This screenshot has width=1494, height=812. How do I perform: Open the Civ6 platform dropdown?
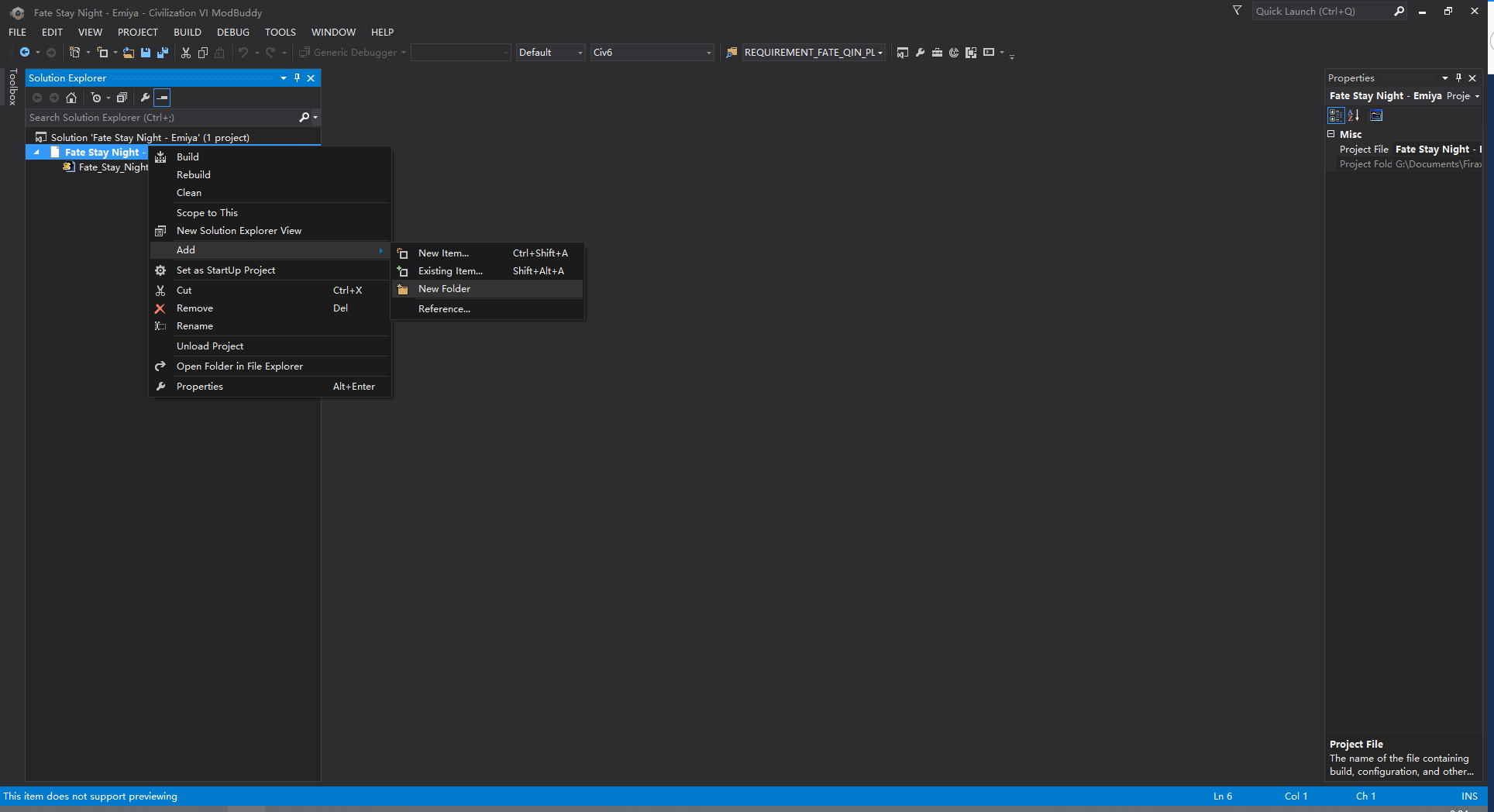tap(652, 53)
